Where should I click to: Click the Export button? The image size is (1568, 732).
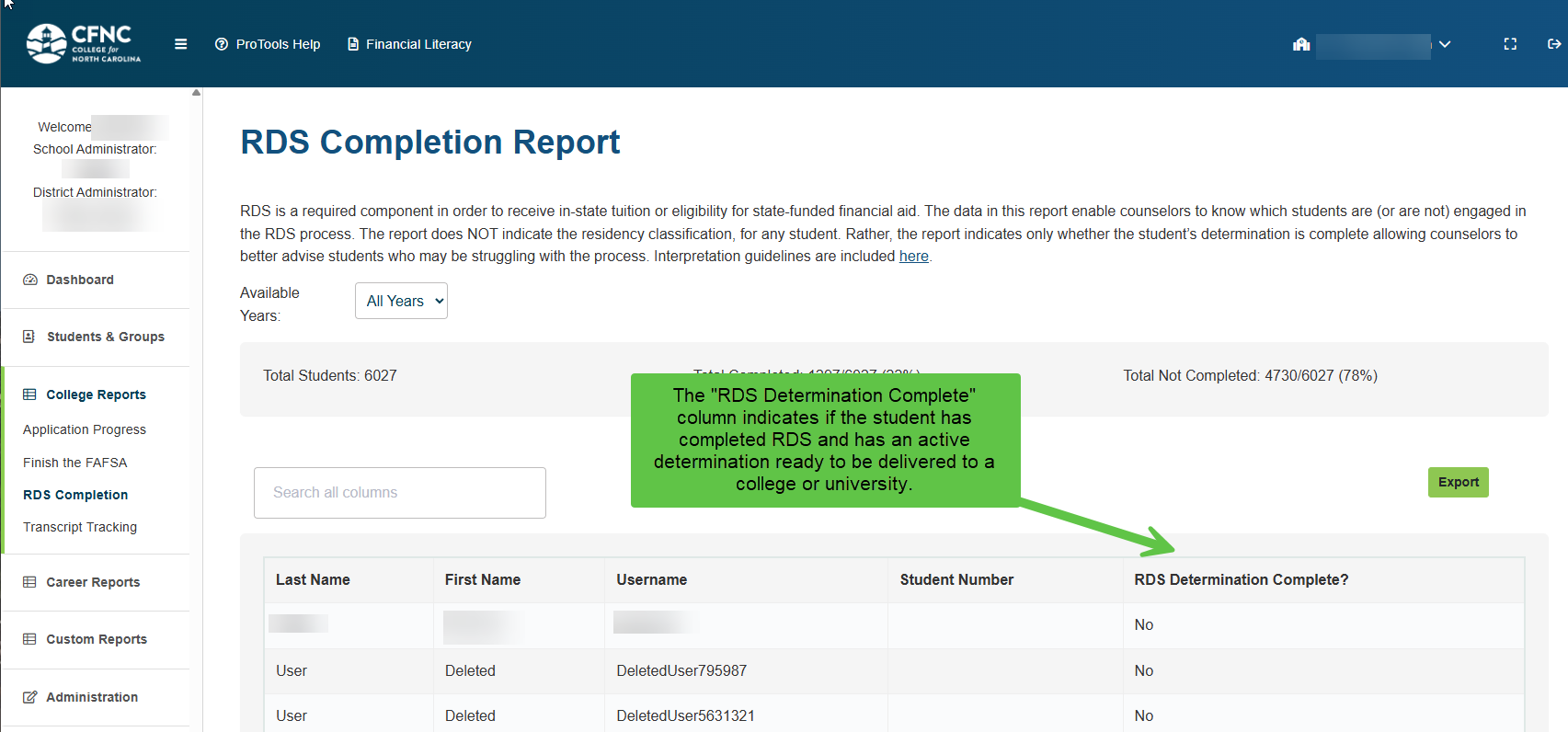tap(1459, 482)
